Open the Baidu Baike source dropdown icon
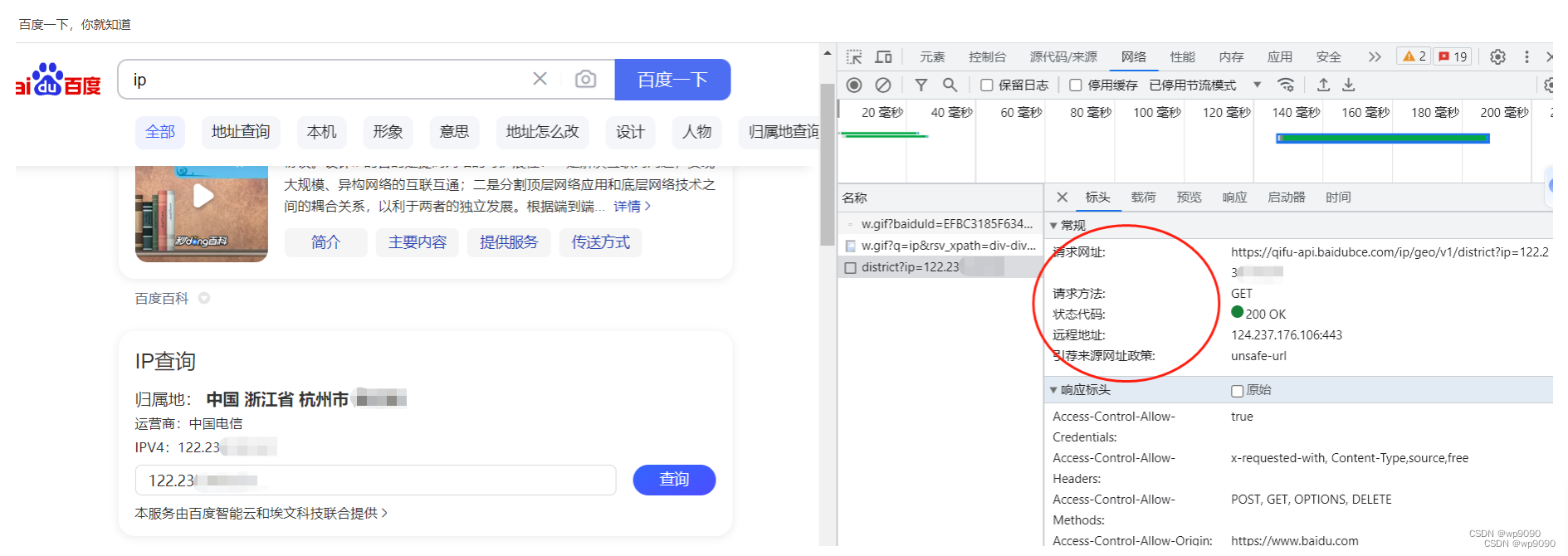1568x556 pixels. [204, 298]
